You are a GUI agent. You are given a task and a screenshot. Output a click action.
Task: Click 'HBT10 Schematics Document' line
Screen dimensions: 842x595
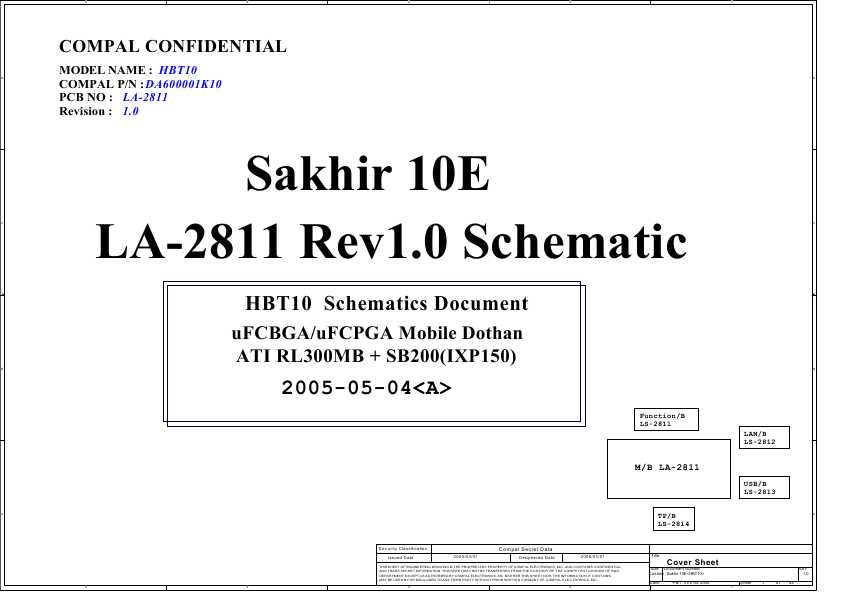click(x=387, y=303)
